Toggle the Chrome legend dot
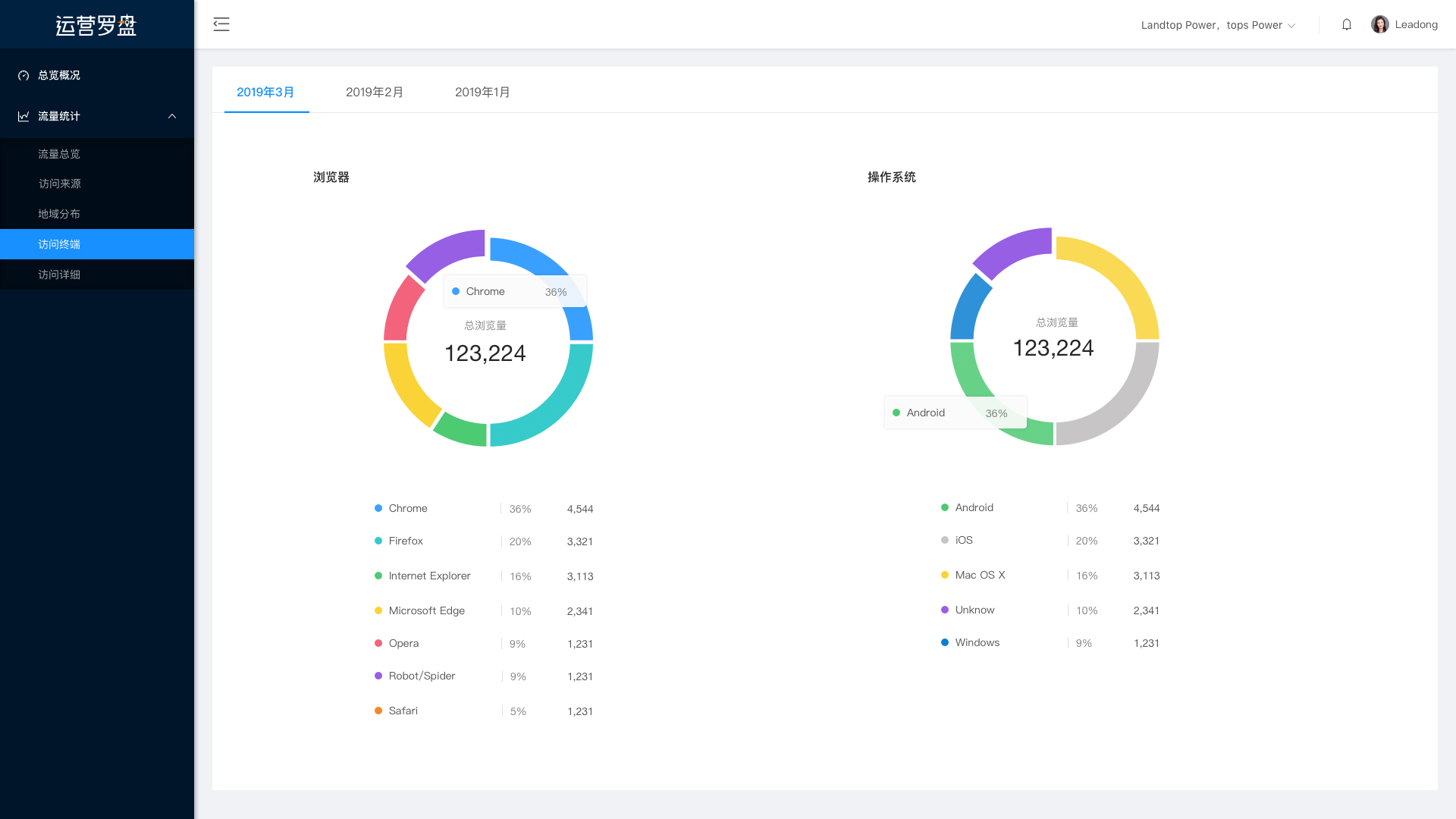This screenshot has width=1456, height=819. 378,508
